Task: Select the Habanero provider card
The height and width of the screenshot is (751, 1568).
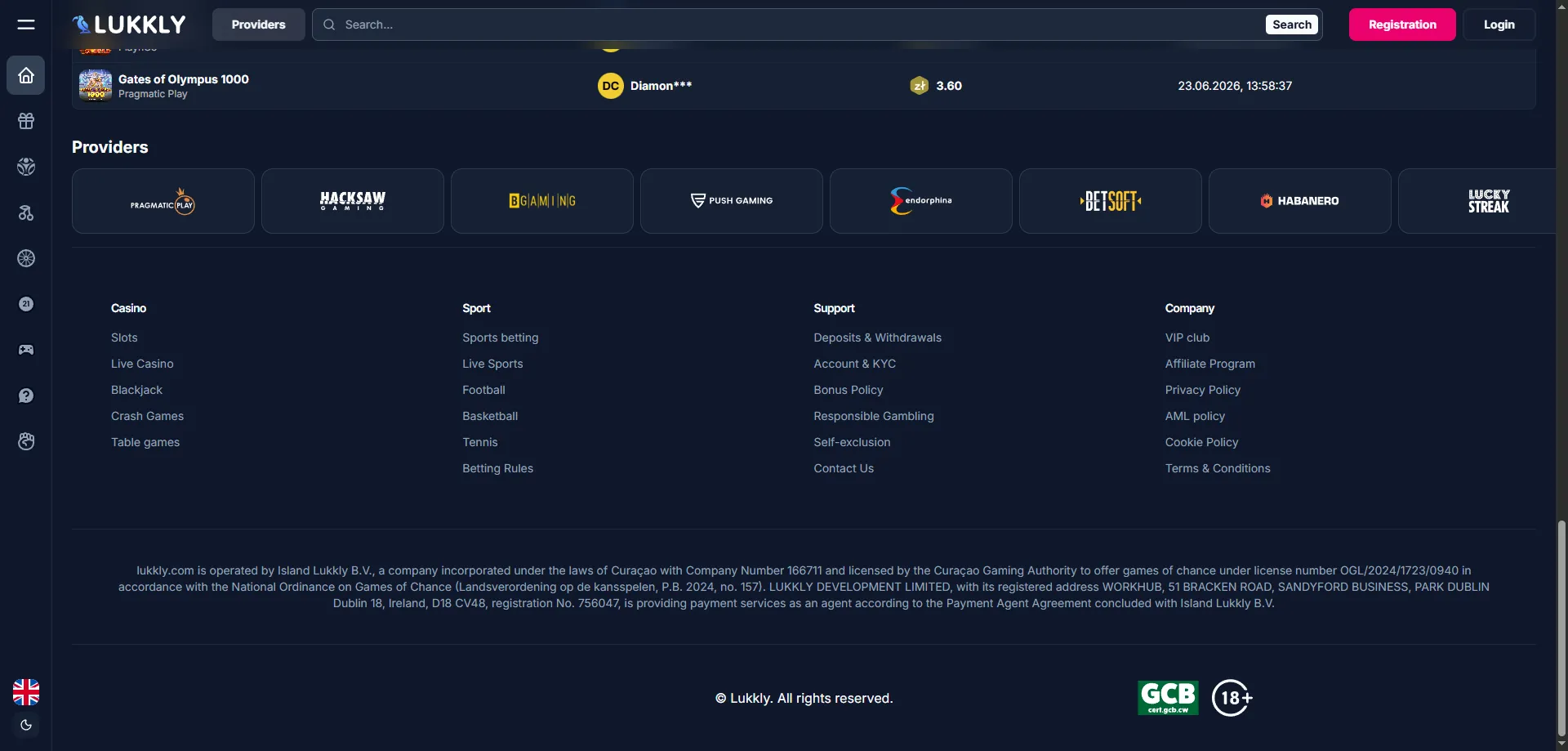Action: coord(1300,201)
